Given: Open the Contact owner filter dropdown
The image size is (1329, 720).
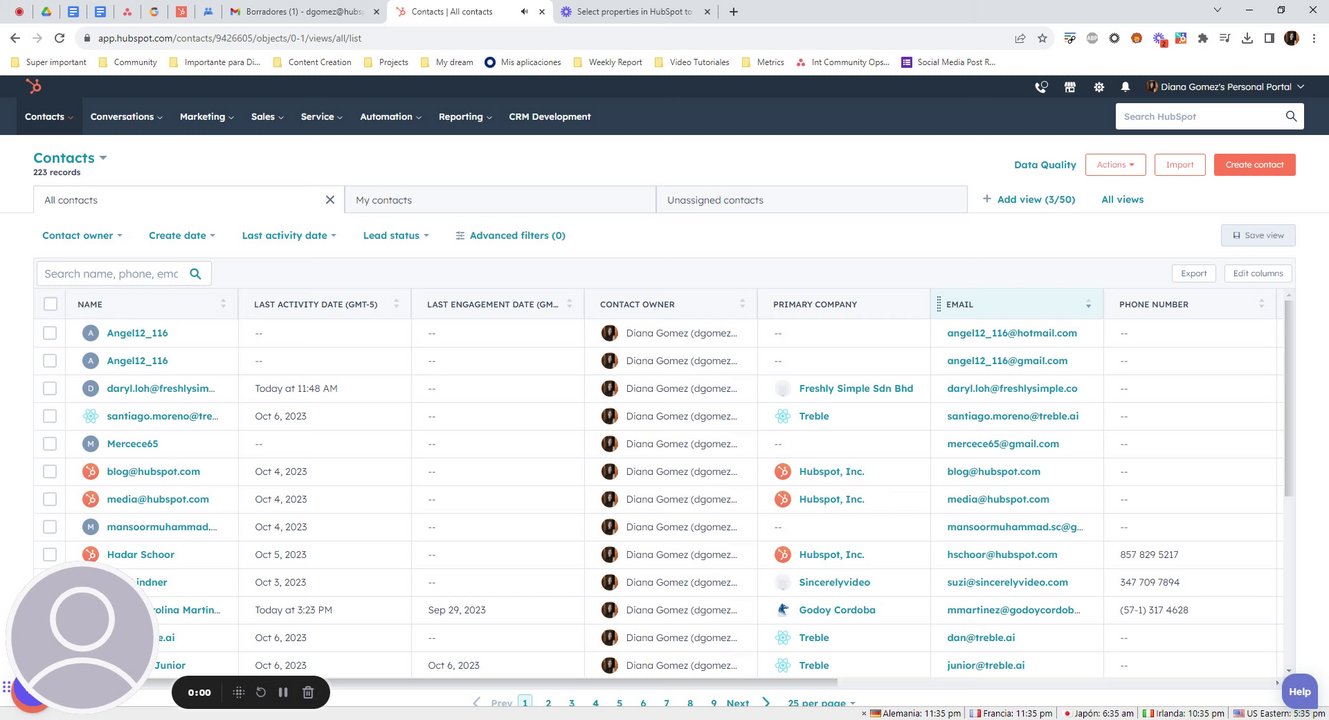Looking at the screenshot, I should (82, 236).
